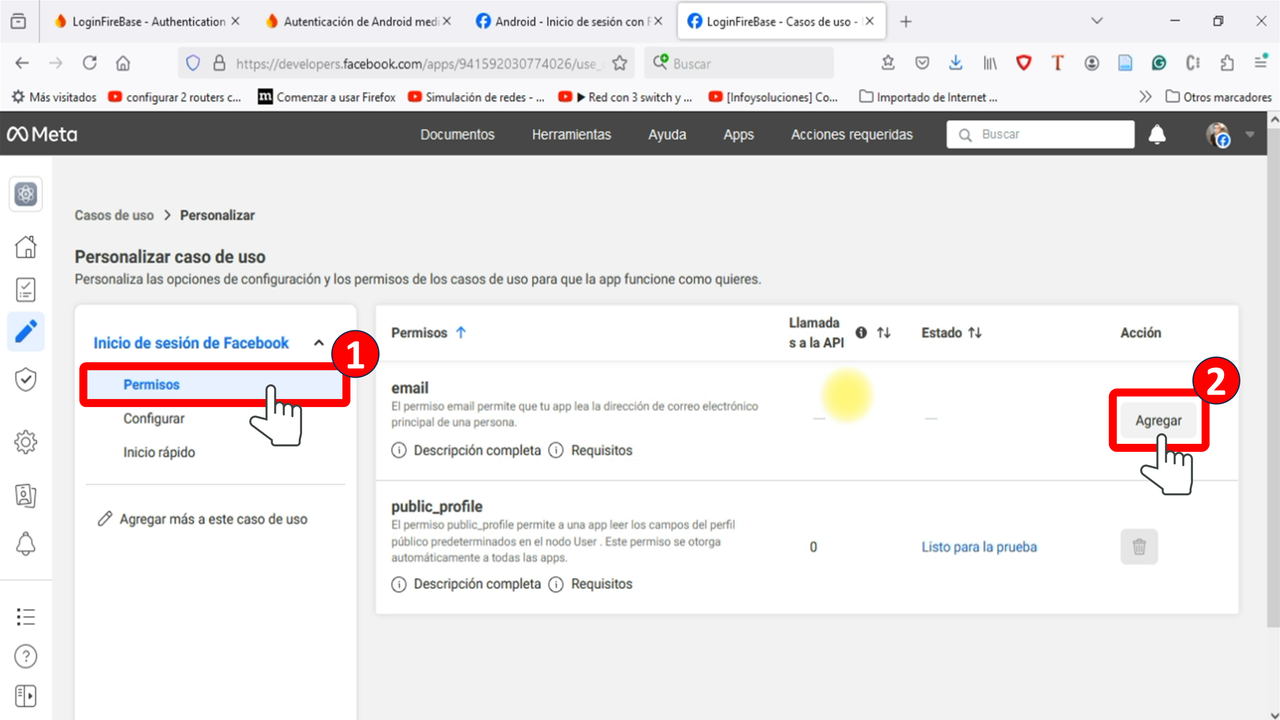The height and width of the screenshot is (720, 1280).
Task: Collapse Inicio de sesión de Facebook section
Action: [x=318, y=343]
